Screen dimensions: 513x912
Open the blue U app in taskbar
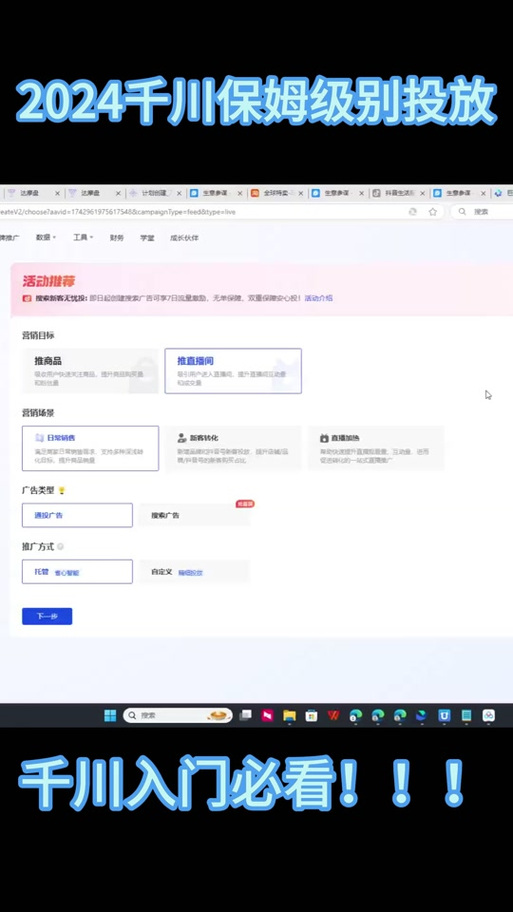tap(444, 715)
